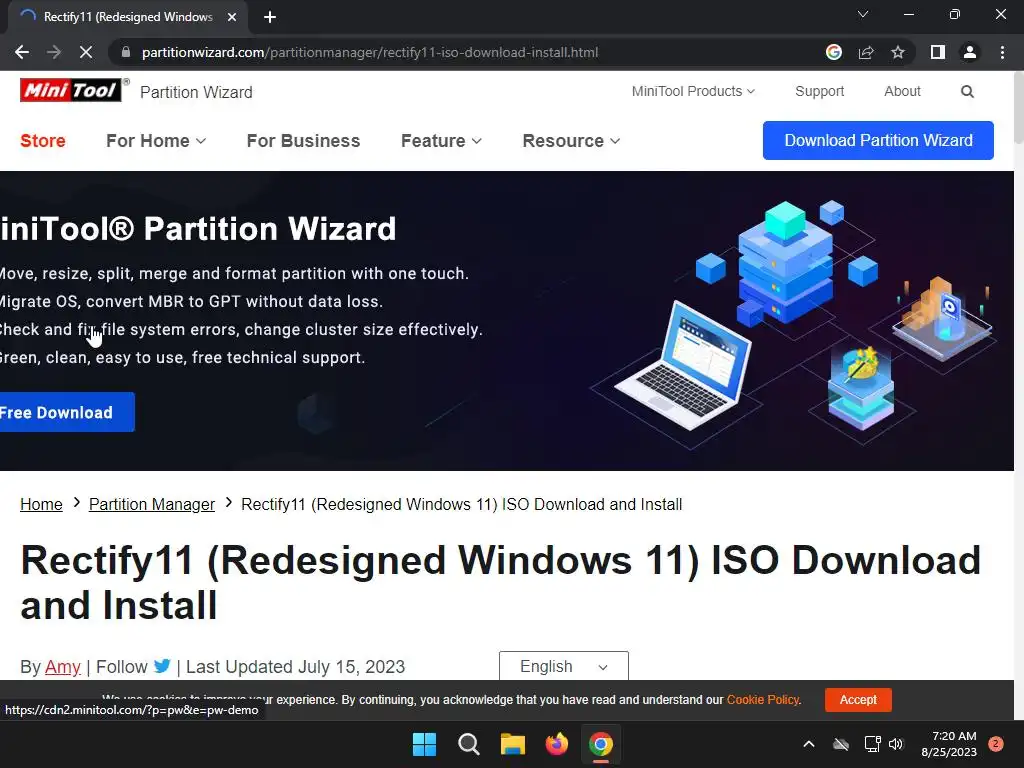Open the Cookie Policy link
This screenshot has height=768, width=1024.
763,699
